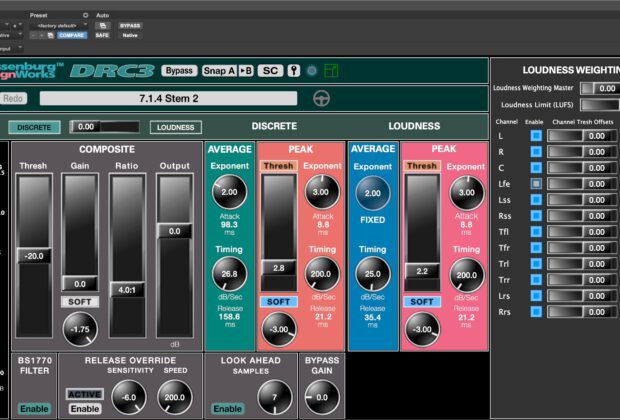Click the Composite Ratio fader at 4.0:1
This screenshot has width=620, height=420.
[x=127, y=290]
